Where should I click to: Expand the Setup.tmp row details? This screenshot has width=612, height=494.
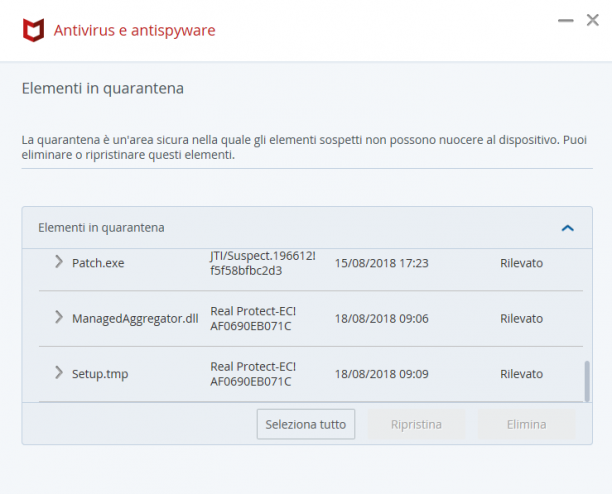pyautogui.click(x=59, y=372)
